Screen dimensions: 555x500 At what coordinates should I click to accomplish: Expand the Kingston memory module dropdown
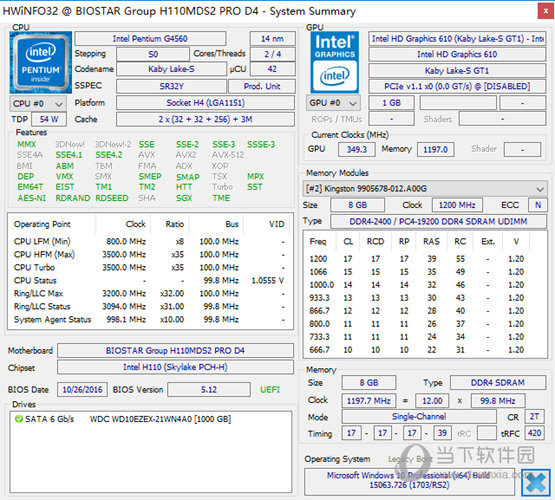click(x=425, y=189)
